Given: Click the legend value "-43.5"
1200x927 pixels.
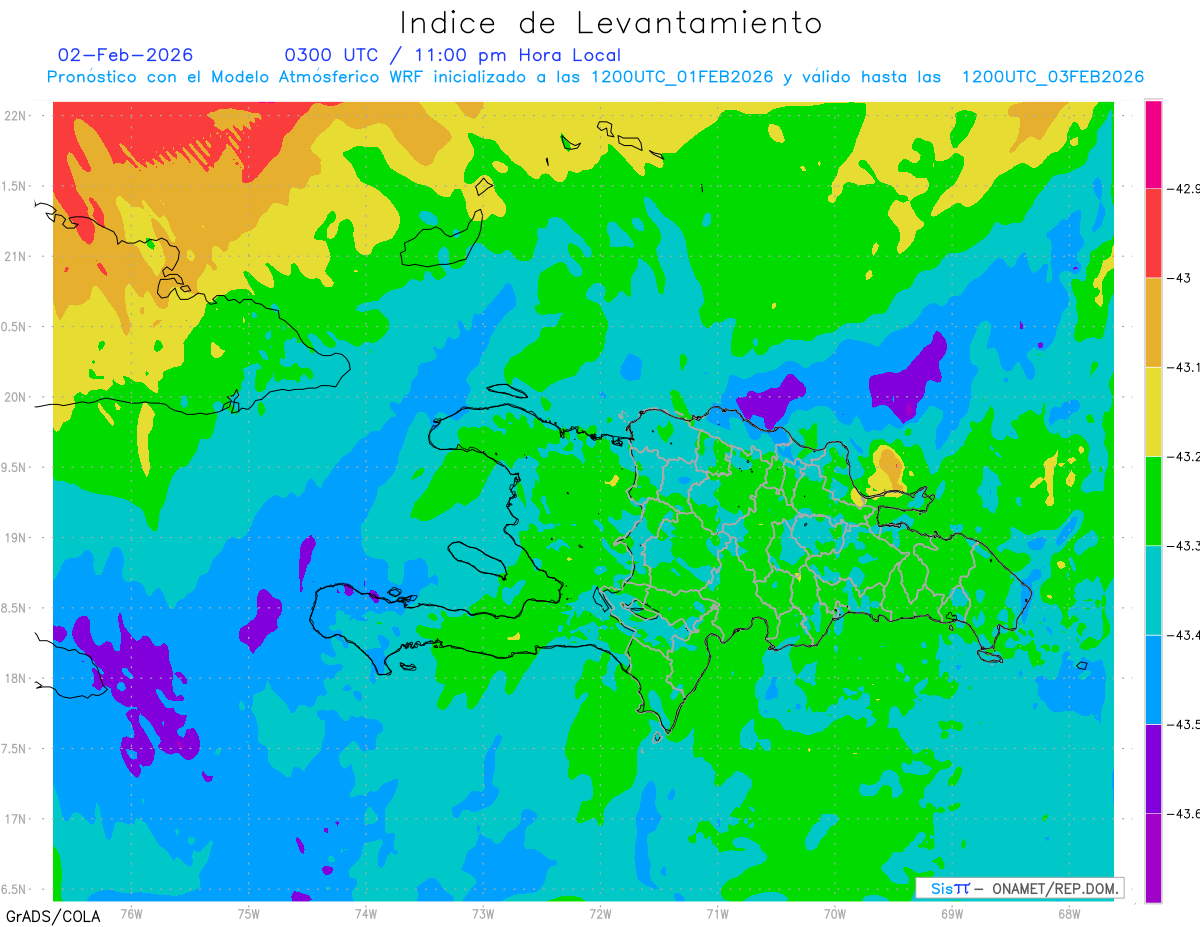Looking at the screenshot, I should coord(1186,724).
